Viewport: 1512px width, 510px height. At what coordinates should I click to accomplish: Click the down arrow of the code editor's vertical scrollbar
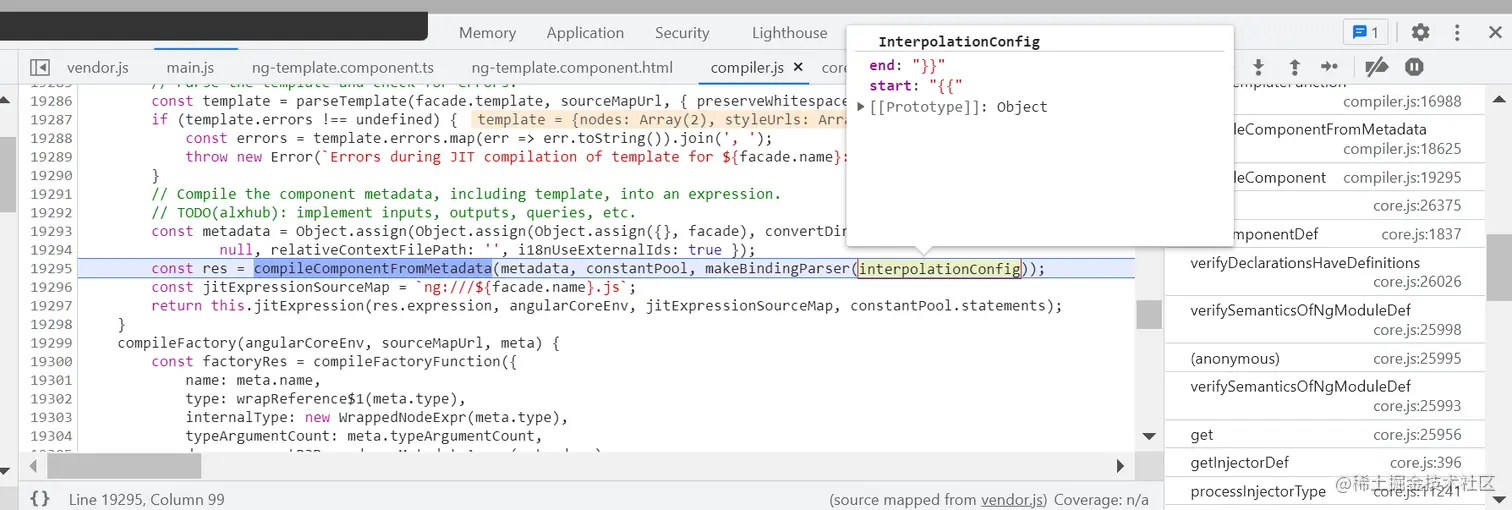tap(1150, 436)
